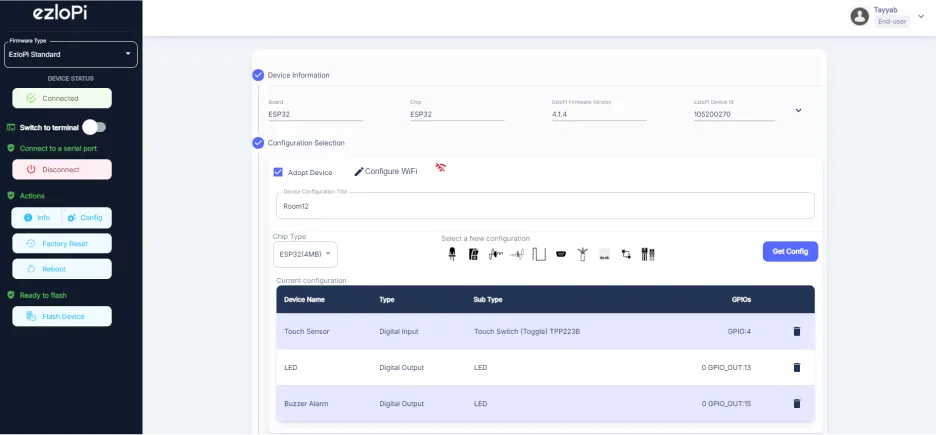Delete the Buzzer Alarm row
The width and height of the screenshot is (936, 435).
796,403
